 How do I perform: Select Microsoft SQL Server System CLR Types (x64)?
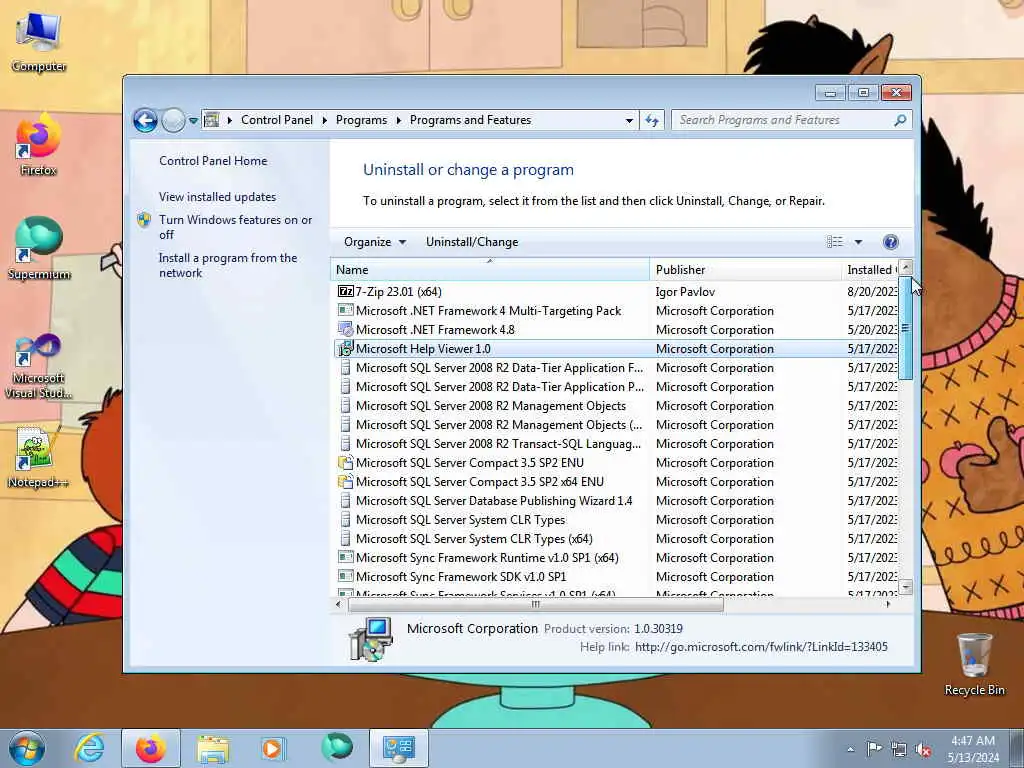pyautogui.click(x=616, y=539)
